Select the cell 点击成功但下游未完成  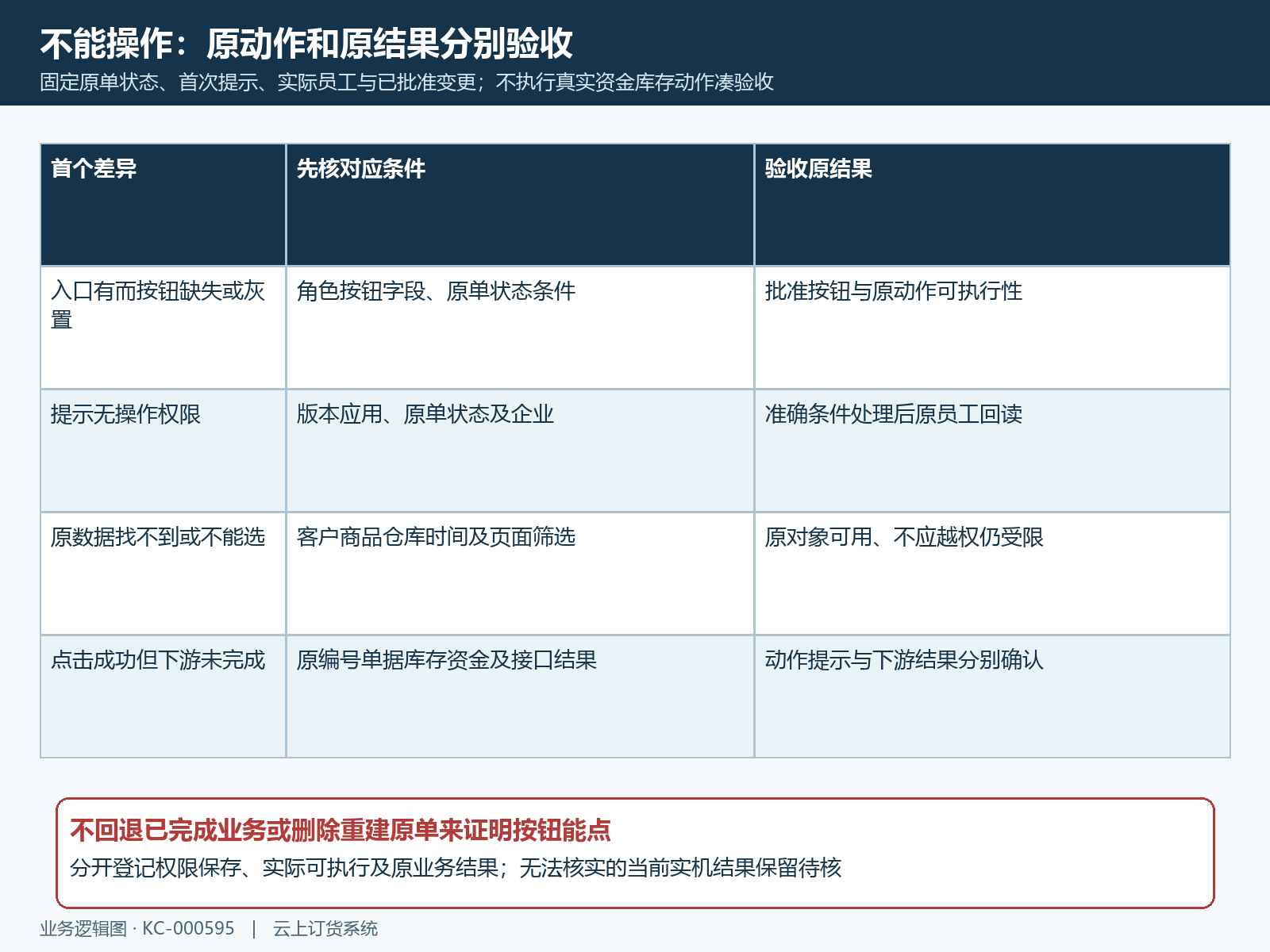[163, 697]
